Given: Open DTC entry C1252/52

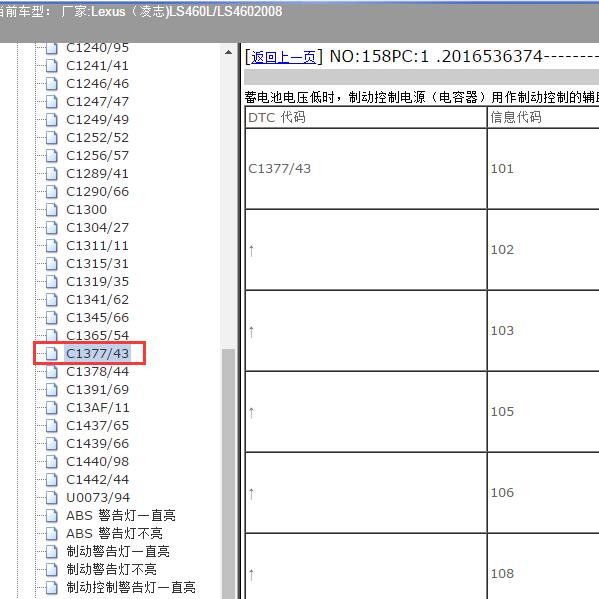Looking at the screenshot, I should 97,138.
